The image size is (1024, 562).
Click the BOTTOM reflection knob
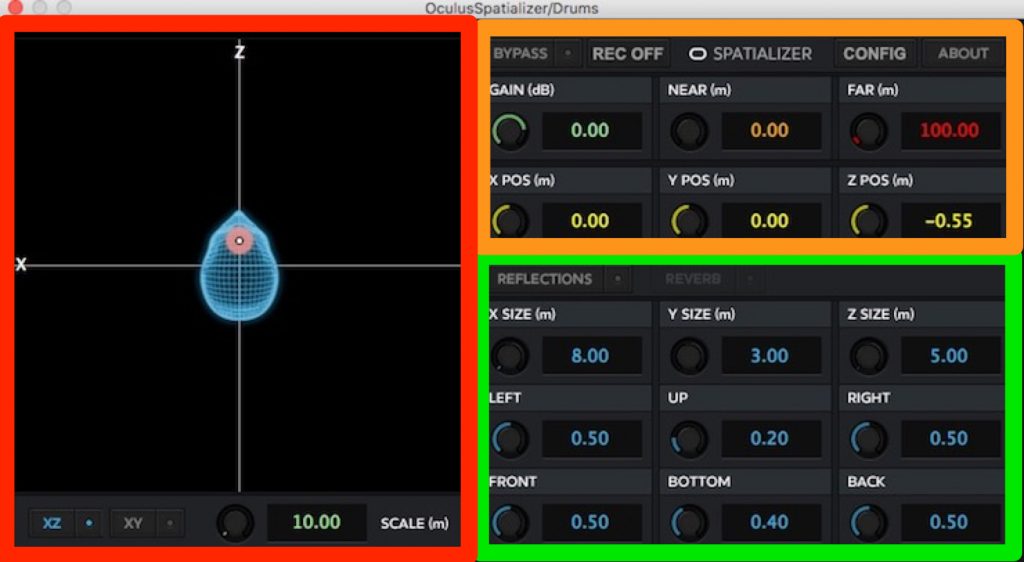tap(689, 522)
